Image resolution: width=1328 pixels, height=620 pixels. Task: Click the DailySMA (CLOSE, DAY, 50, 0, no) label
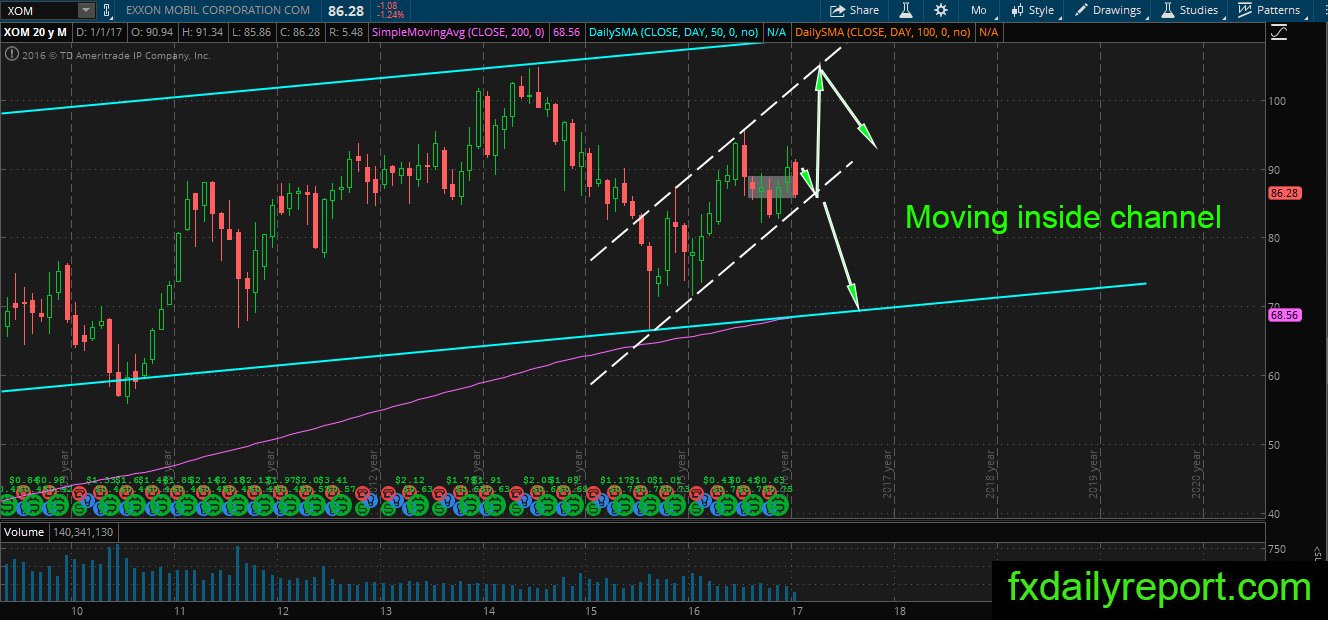click(x=675, y=32)
